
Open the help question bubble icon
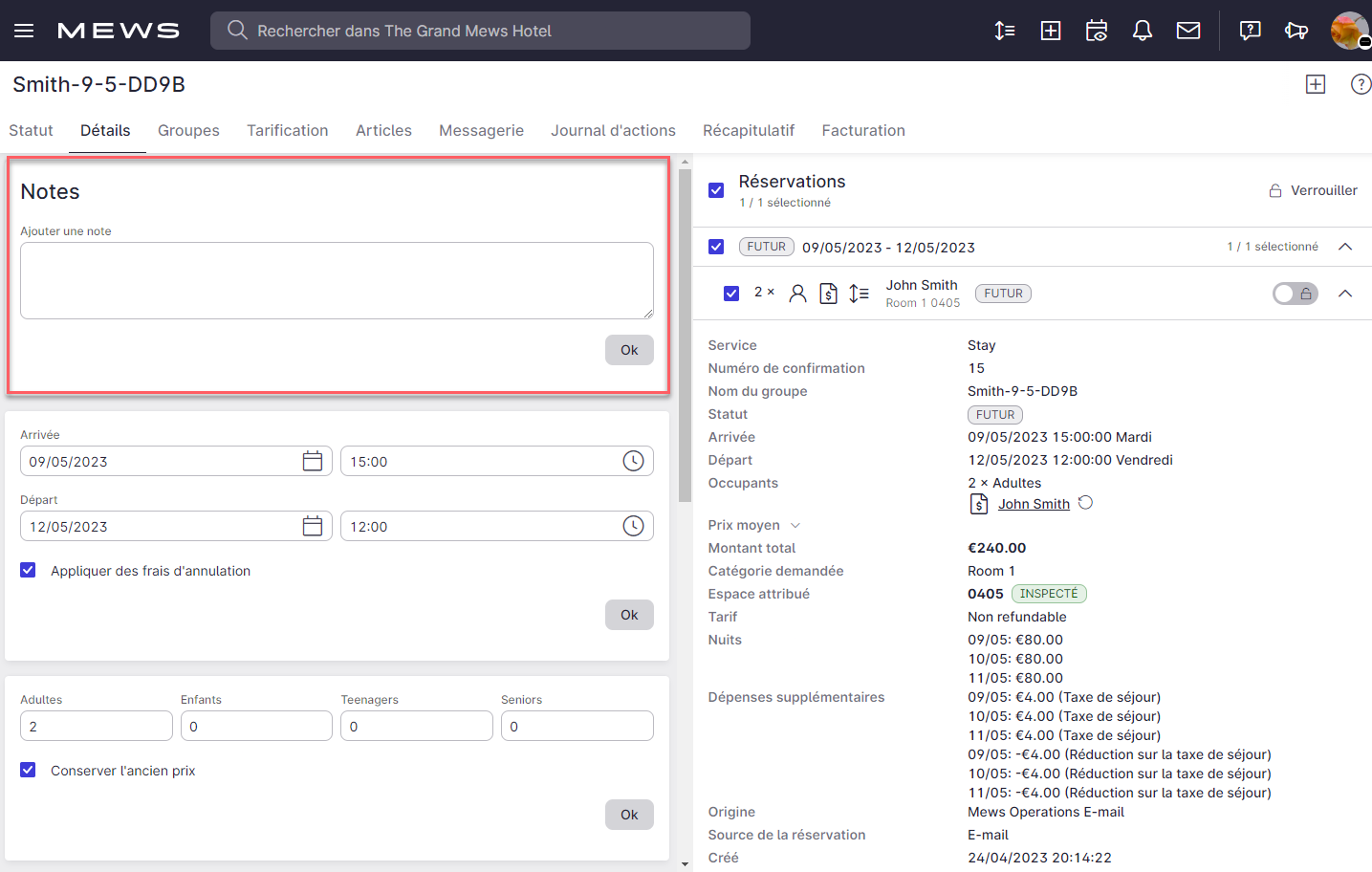tap(1249, 31)
